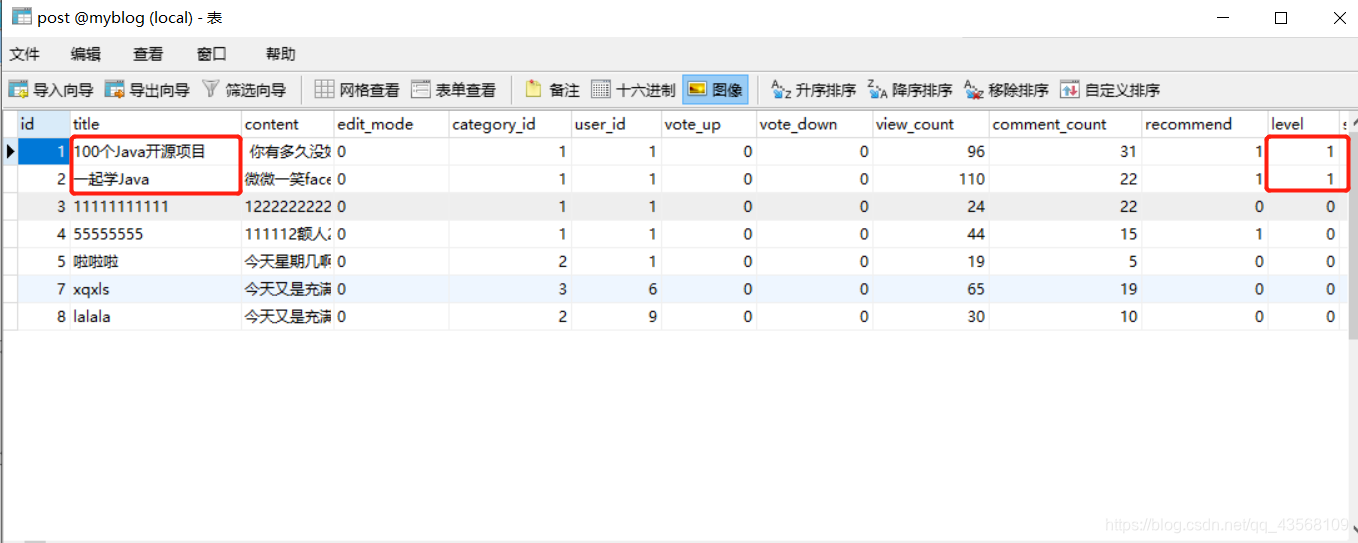Select the vote_up column header
This screenshot has width=1358, height=543.
708,124
